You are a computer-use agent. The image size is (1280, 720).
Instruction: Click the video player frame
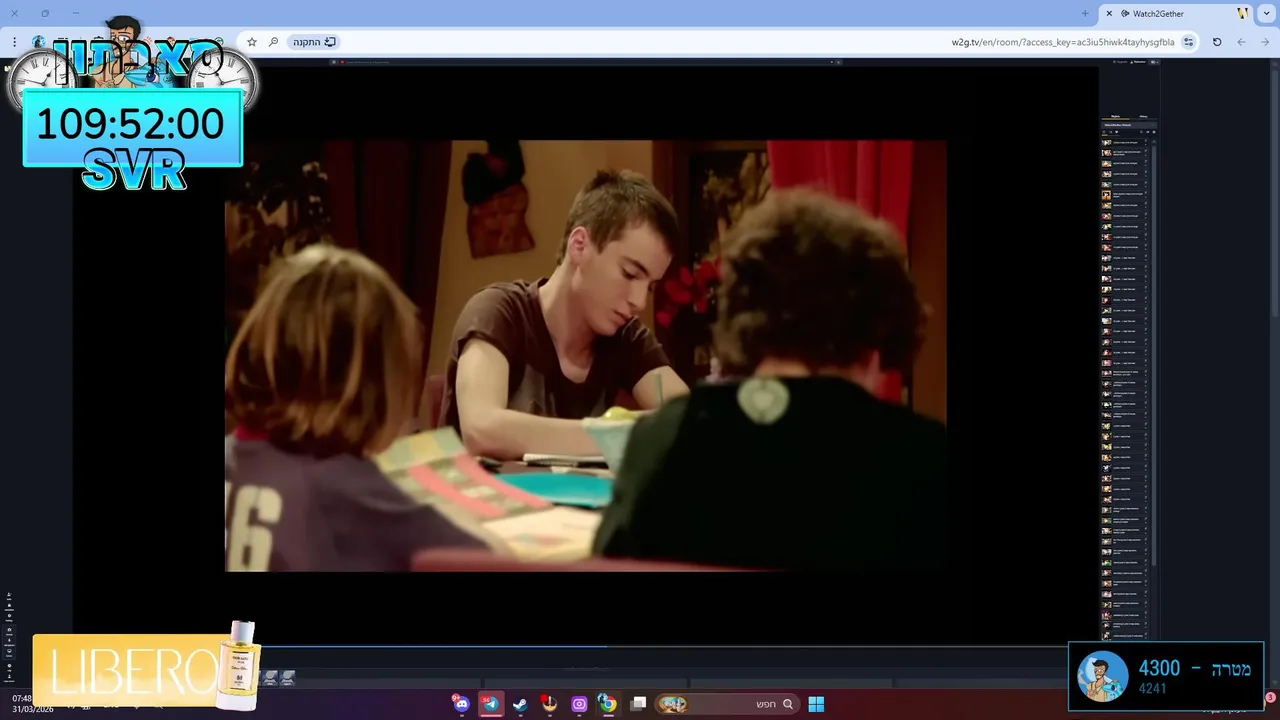pyautogui.click(x=585, y=355)
